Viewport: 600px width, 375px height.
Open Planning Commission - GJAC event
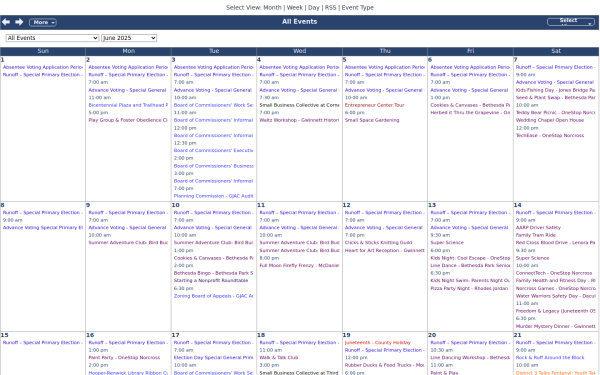click(x=213, y=196)
